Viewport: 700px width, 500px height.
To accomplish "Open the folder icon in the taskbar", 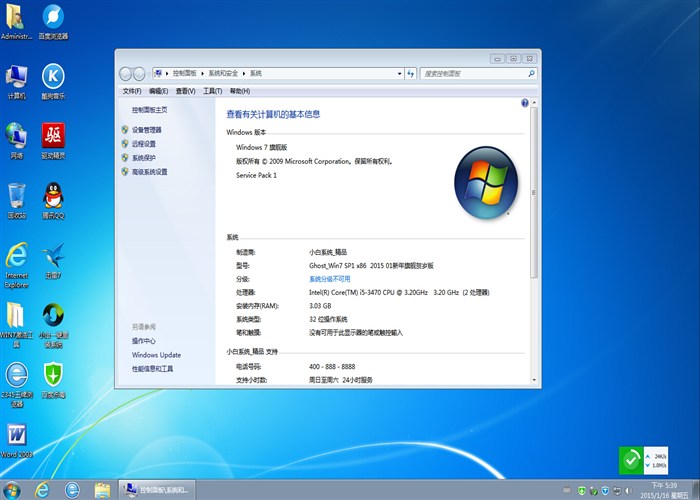I will point(101,489).
